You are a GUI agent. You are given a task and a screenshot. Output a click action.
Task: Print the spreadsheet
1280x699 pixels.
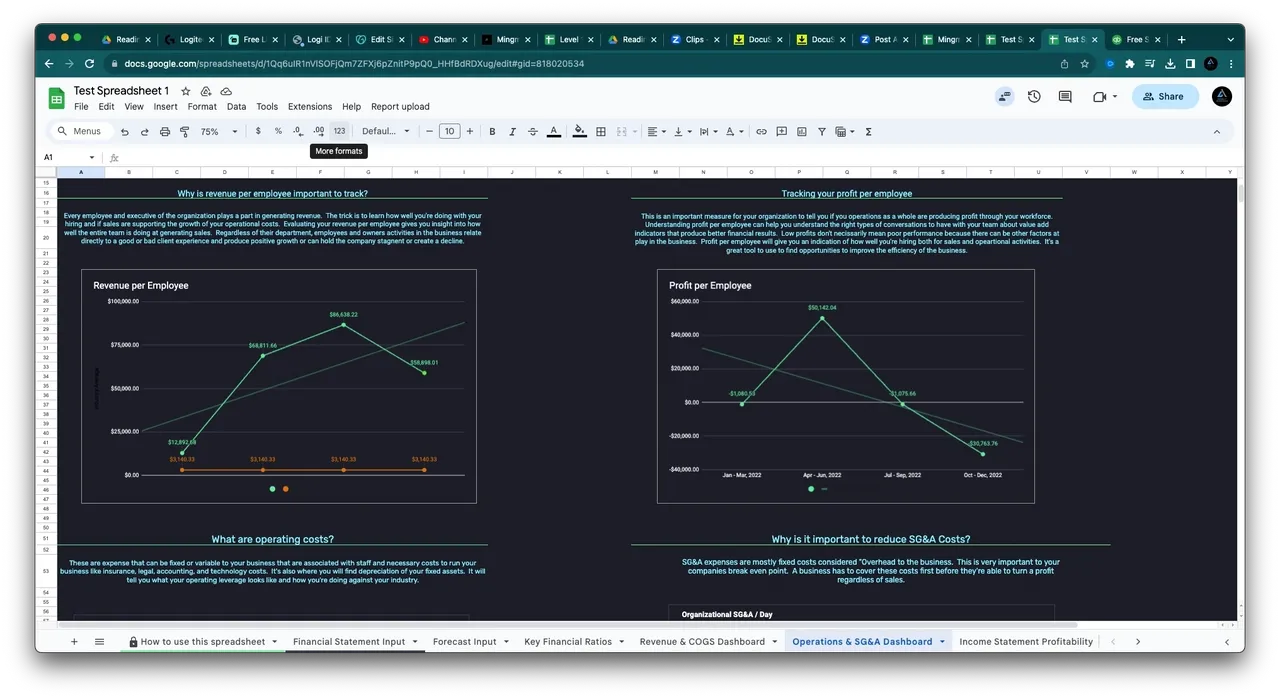pyautogui.click(x=165, y=131)
